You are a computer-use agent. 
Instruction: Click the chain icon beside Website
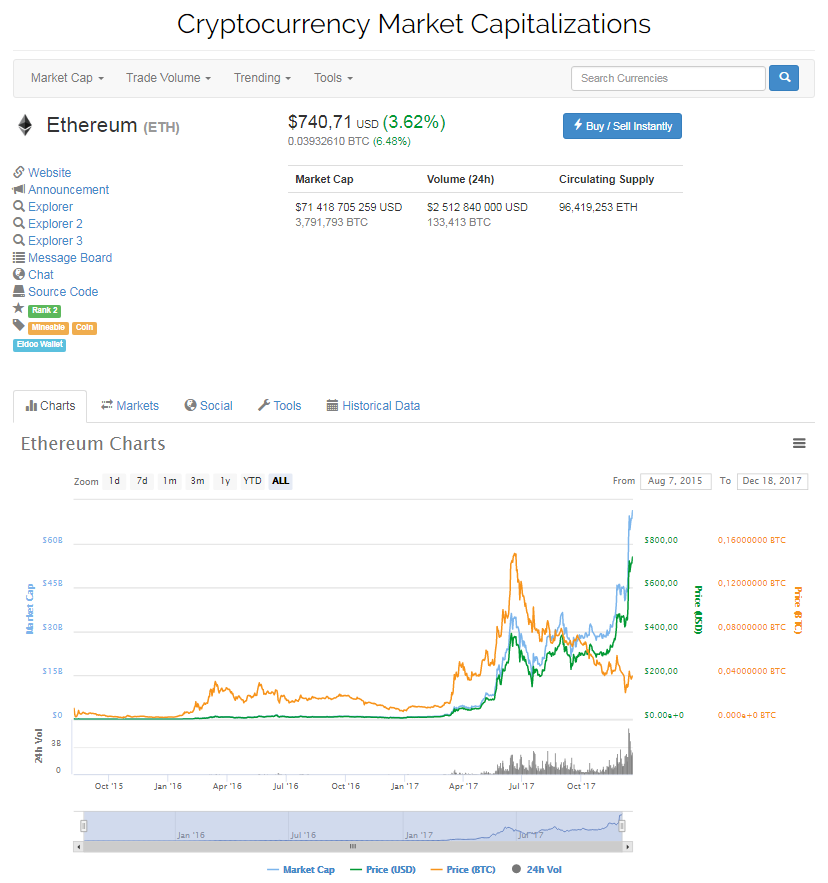pyautogui.click(x=19, y=172)
